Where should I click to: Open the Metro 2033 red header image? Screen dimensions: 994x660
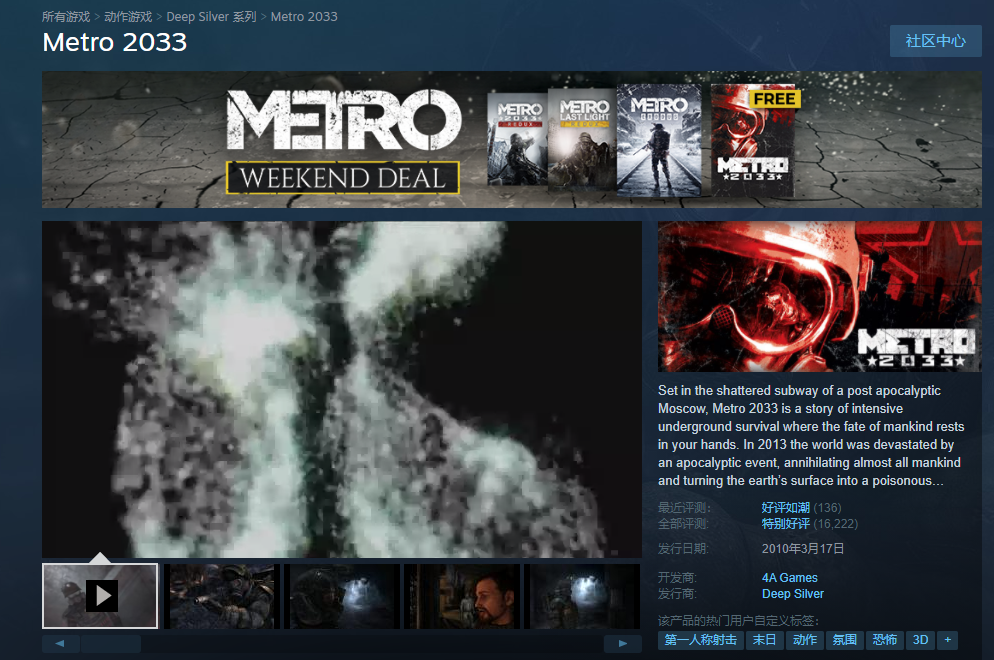pyautogui.click(x=820, y=296)
